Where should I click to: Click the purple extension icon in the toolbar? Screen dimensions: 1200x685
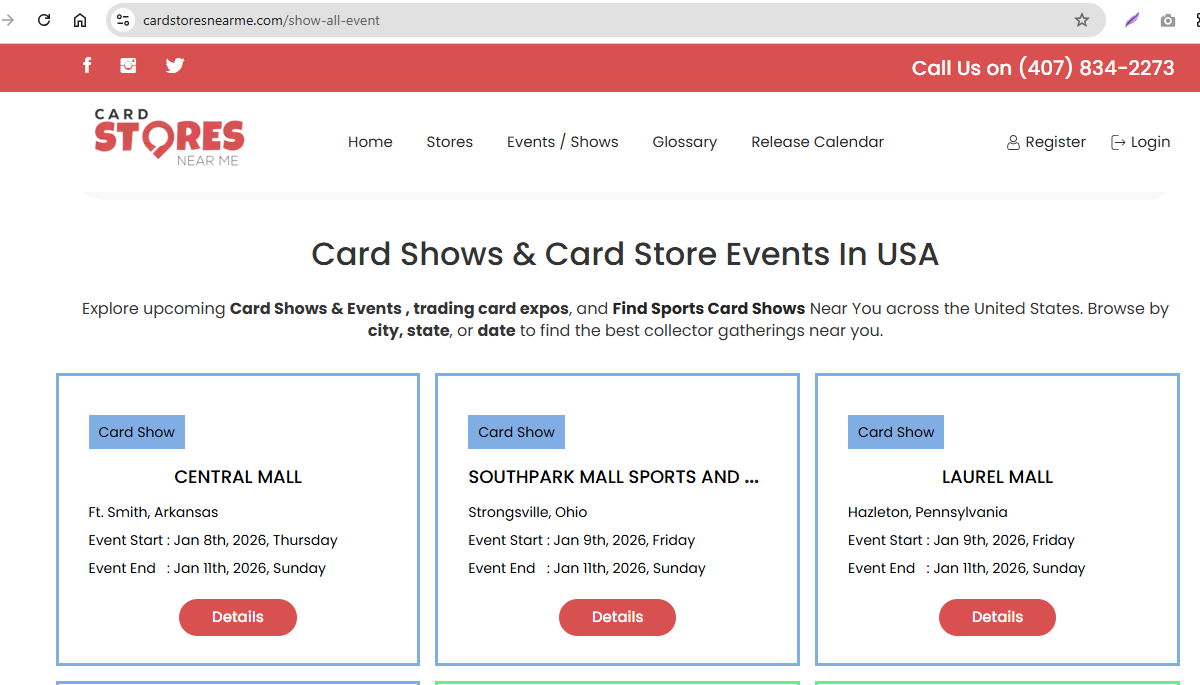pyautogui.click(x=1131, y=19)
